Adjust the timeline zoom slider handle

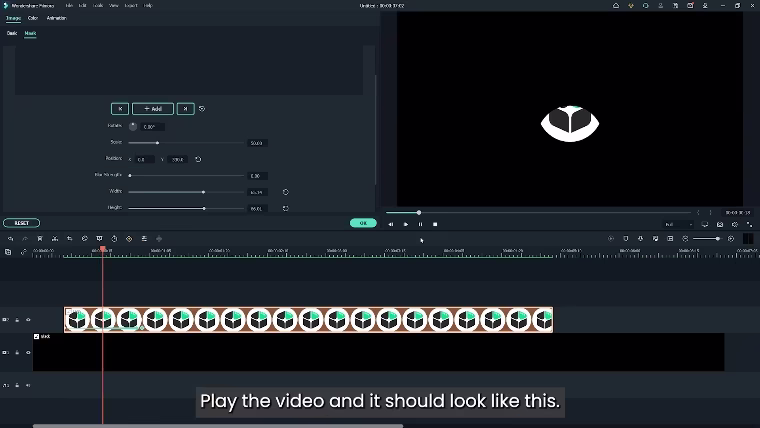(717, 238)
